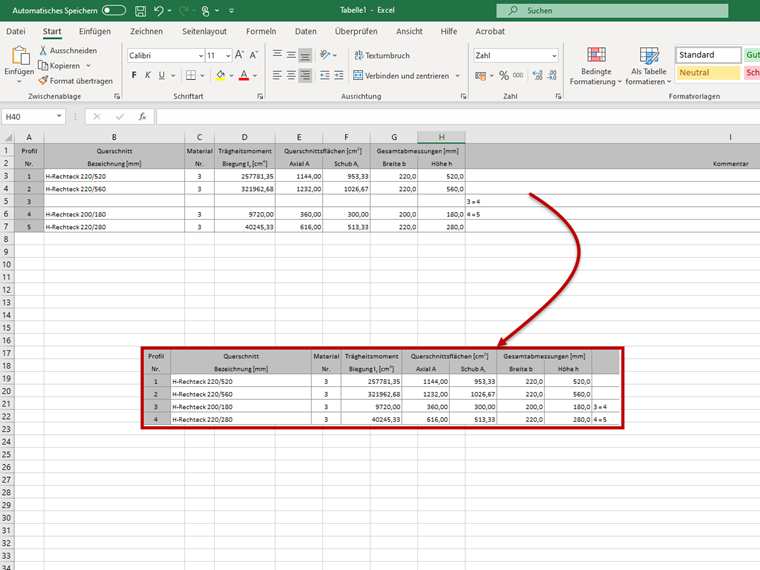Select the Neutral cell style
Viewport: 760px width, 570px height.
[x=708, y=73]
